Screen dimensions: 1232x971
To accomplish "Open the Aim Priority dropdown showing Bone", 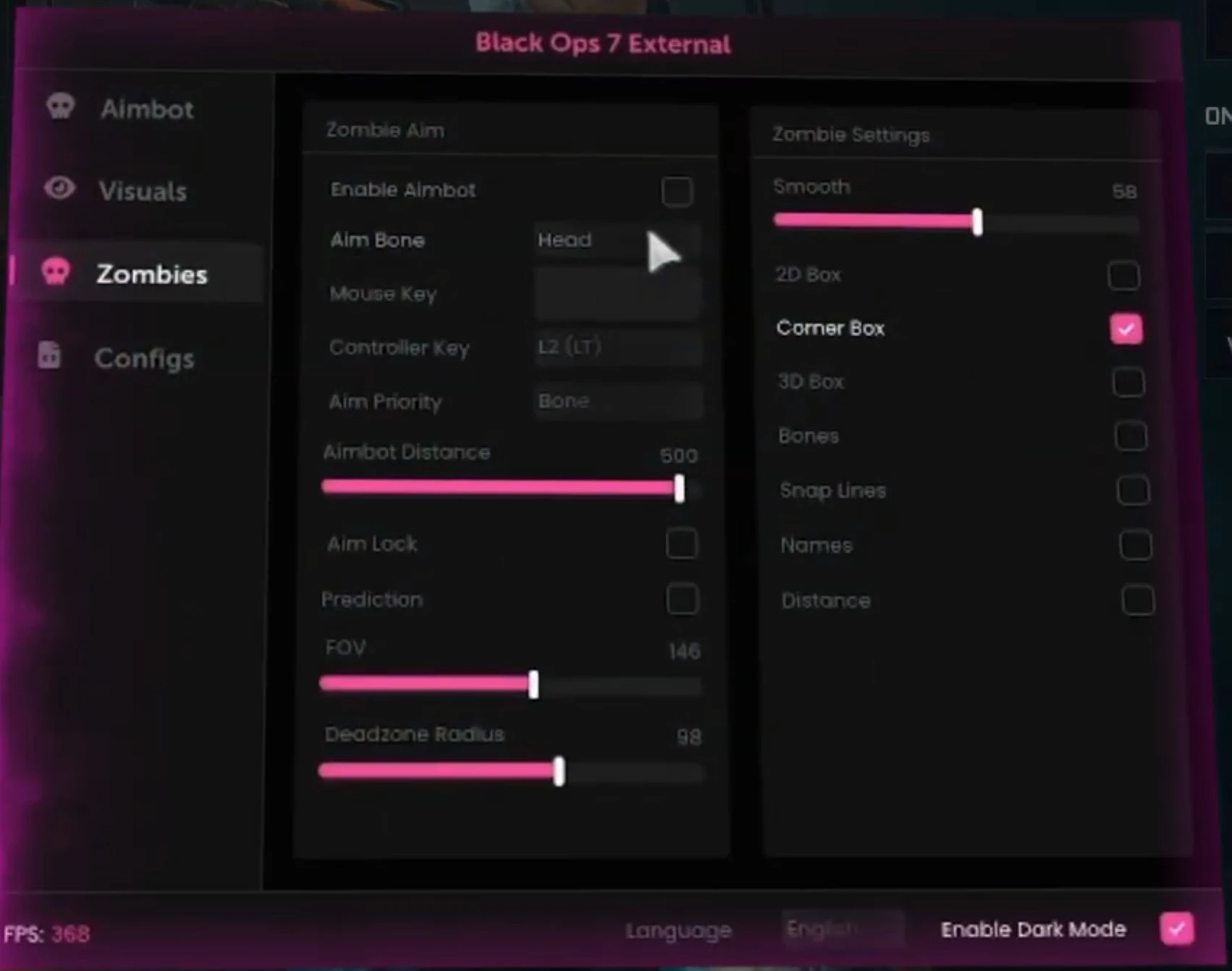I will [x=617, y=401].
